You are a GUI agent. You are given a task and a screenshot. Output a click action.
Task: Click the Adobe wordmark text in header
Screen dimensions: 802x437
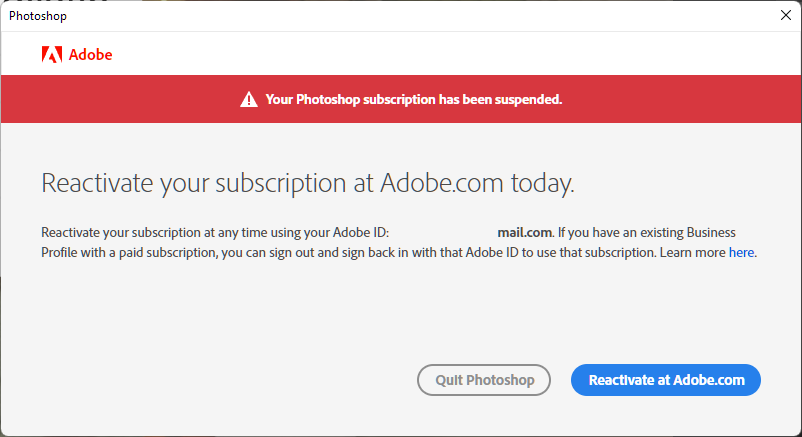[x=90, y=55]
